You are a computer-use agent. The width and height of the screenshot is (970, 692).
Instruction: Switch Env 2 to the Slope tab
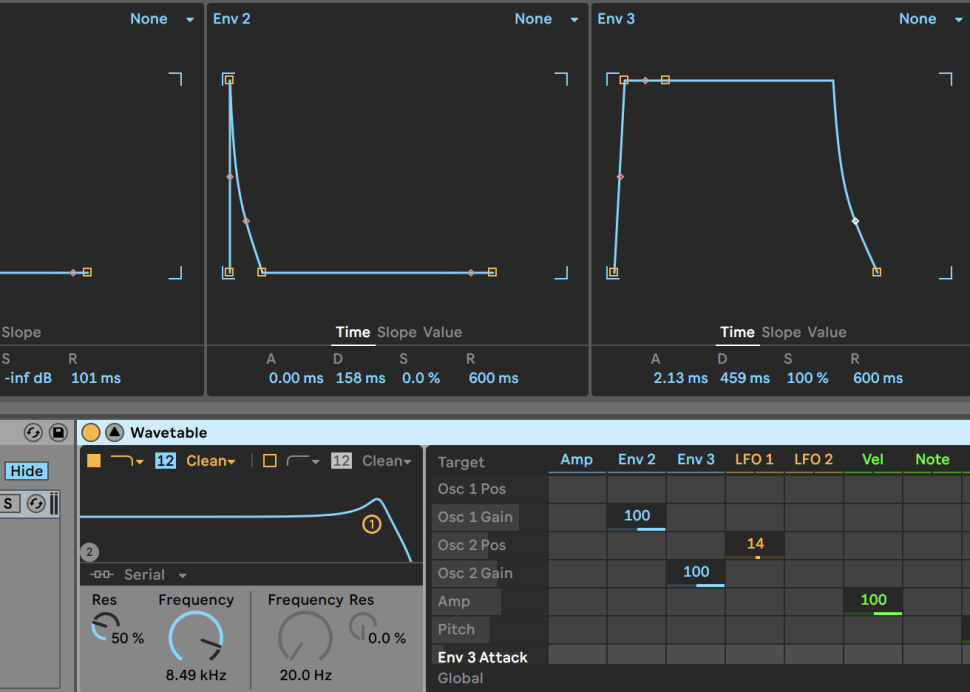[396, 332]
